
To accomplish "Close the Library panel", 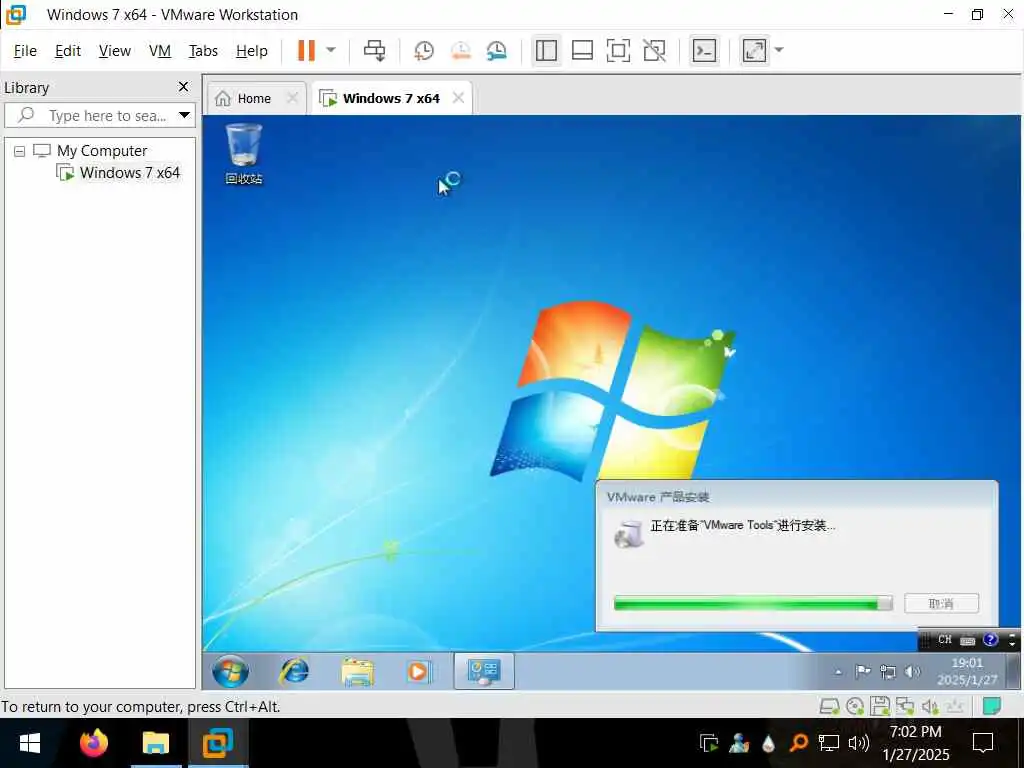I will 184,87.
